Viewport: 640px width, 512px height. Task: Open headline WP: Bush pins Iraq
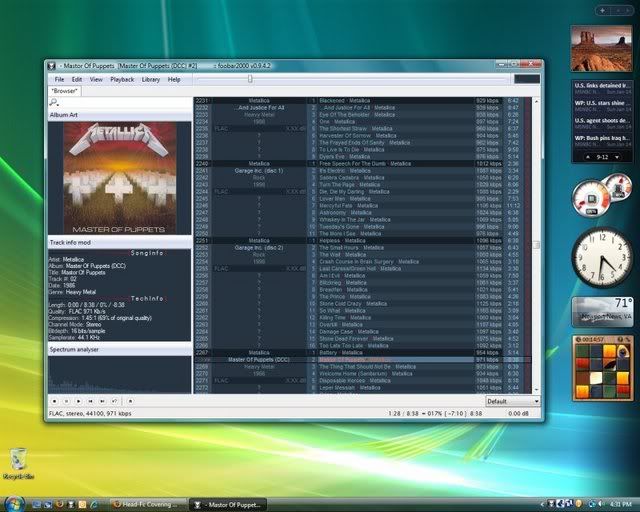(602, 138)
